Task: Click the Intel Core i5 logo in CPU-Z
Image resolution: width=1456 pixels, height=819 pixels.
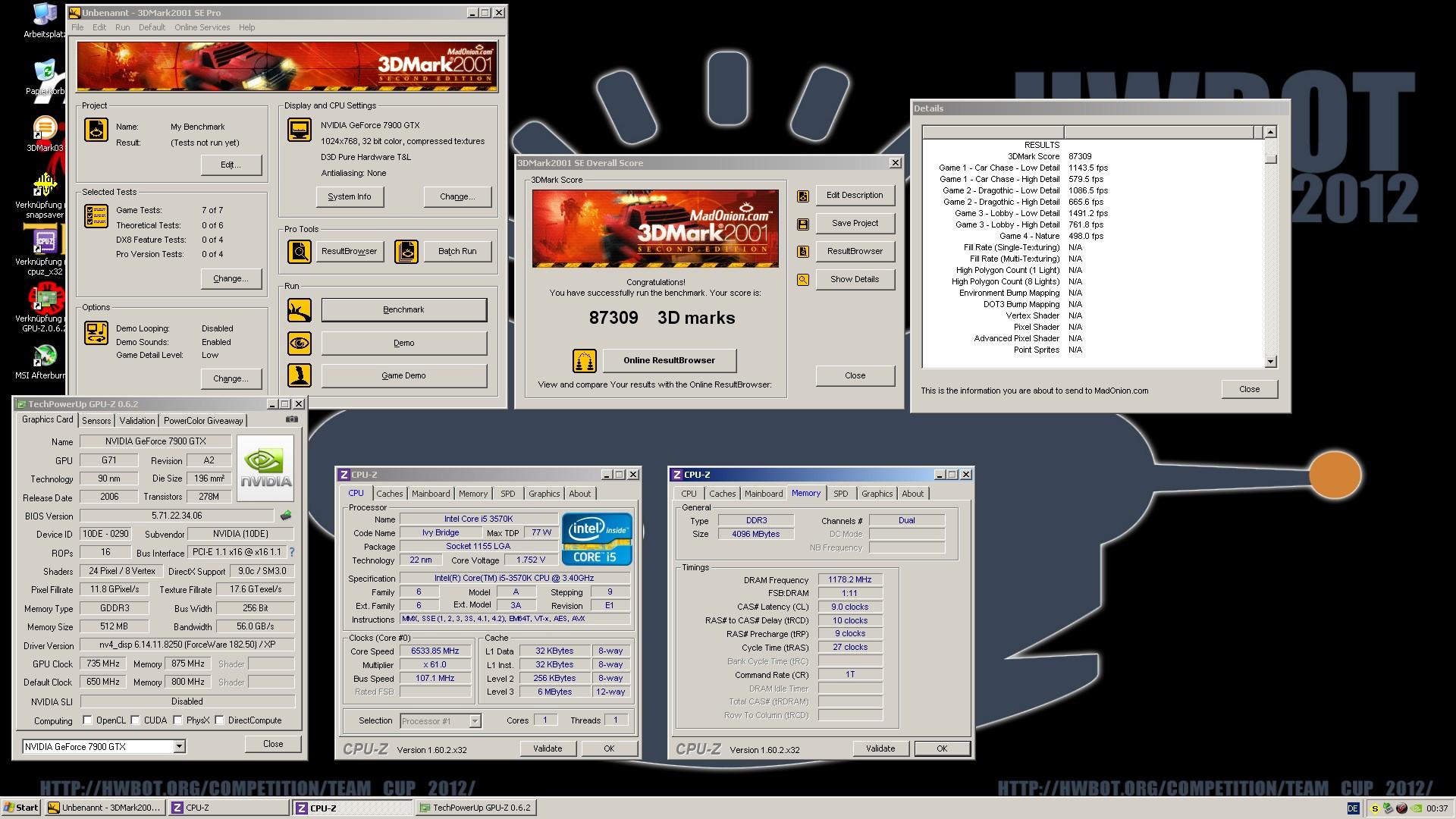Action: [x=597, y=538]
